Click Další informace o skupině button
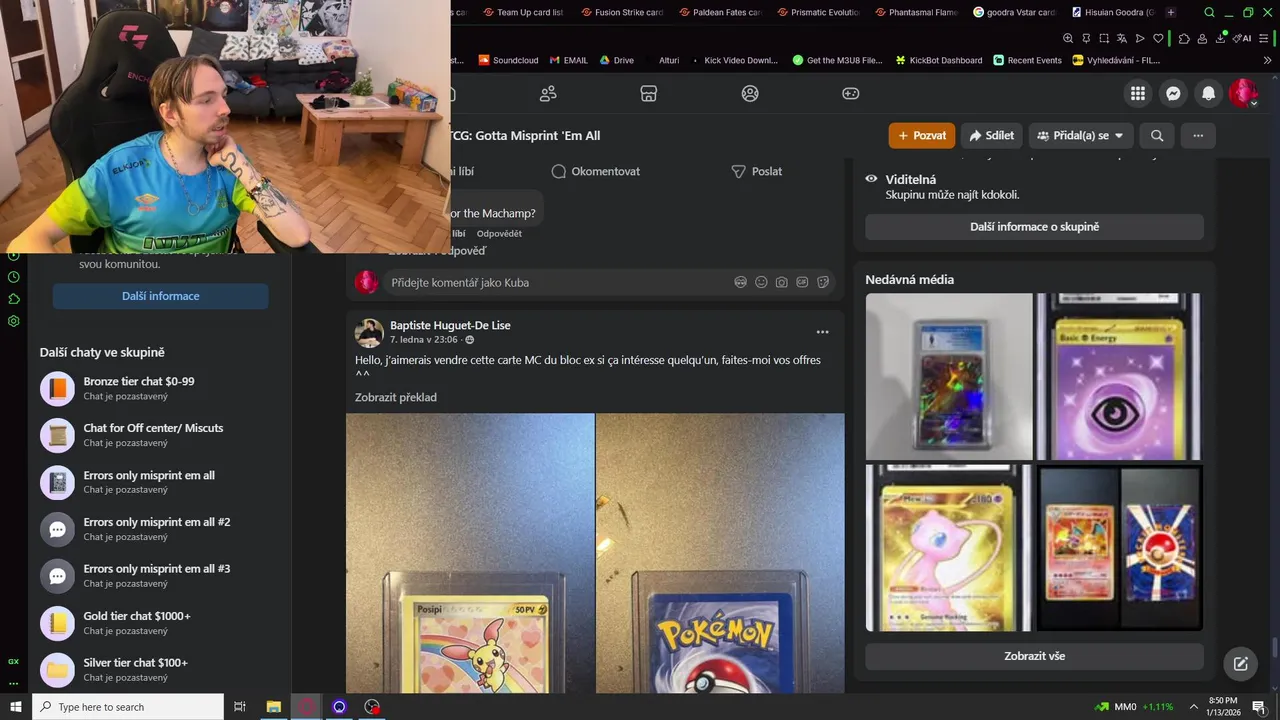 coord(1034,227)
